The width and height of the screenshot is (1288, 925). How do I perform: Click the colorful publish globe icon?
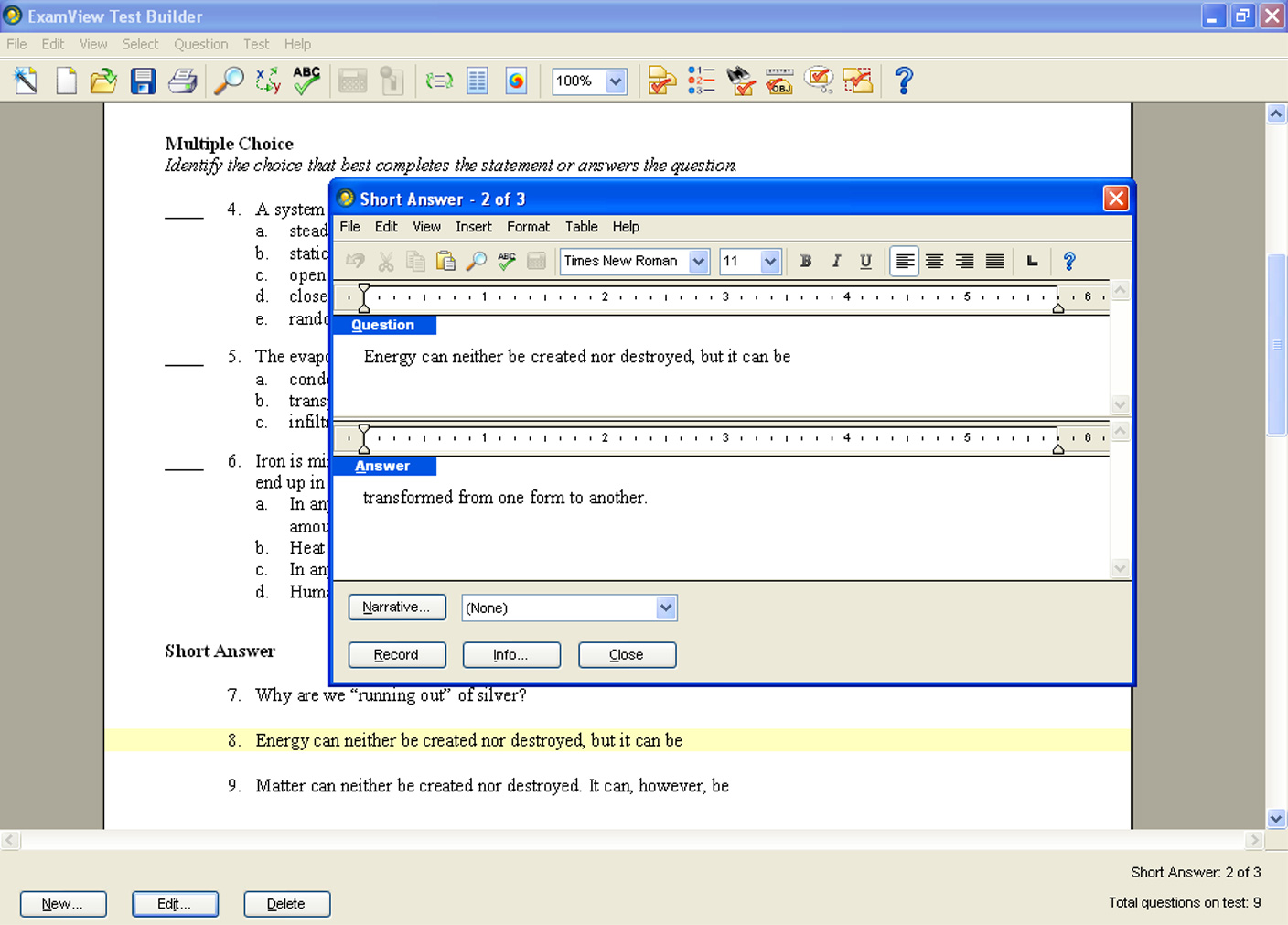point(516,81)
